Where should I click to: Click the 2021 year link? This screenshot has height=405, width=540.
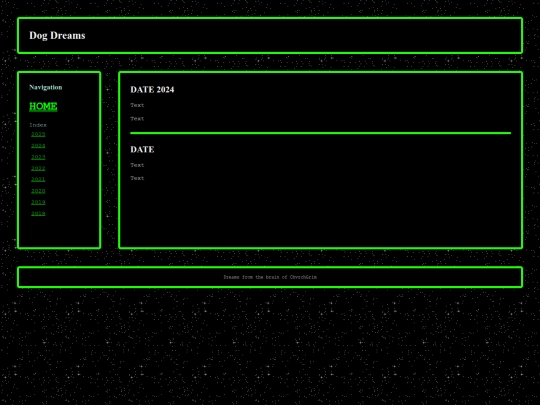point(38,179)
